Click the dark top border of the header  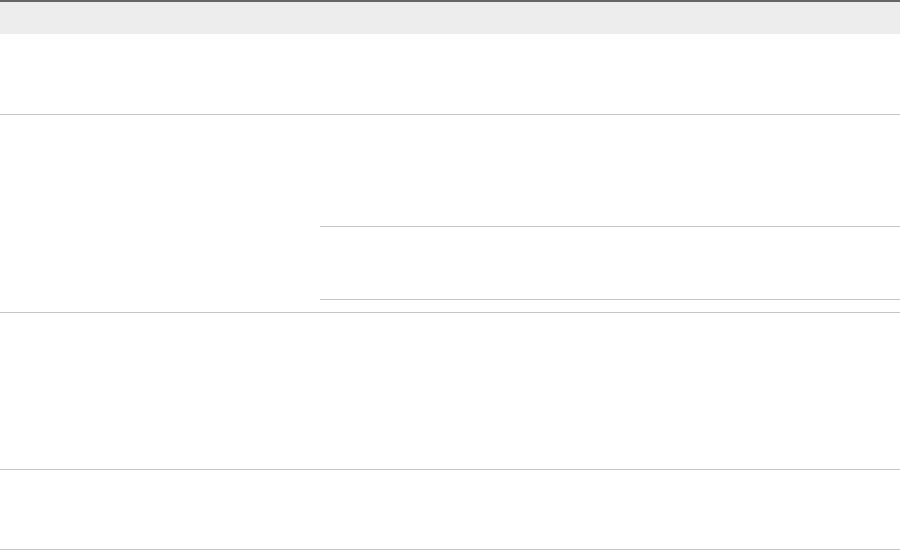[450, 1]
